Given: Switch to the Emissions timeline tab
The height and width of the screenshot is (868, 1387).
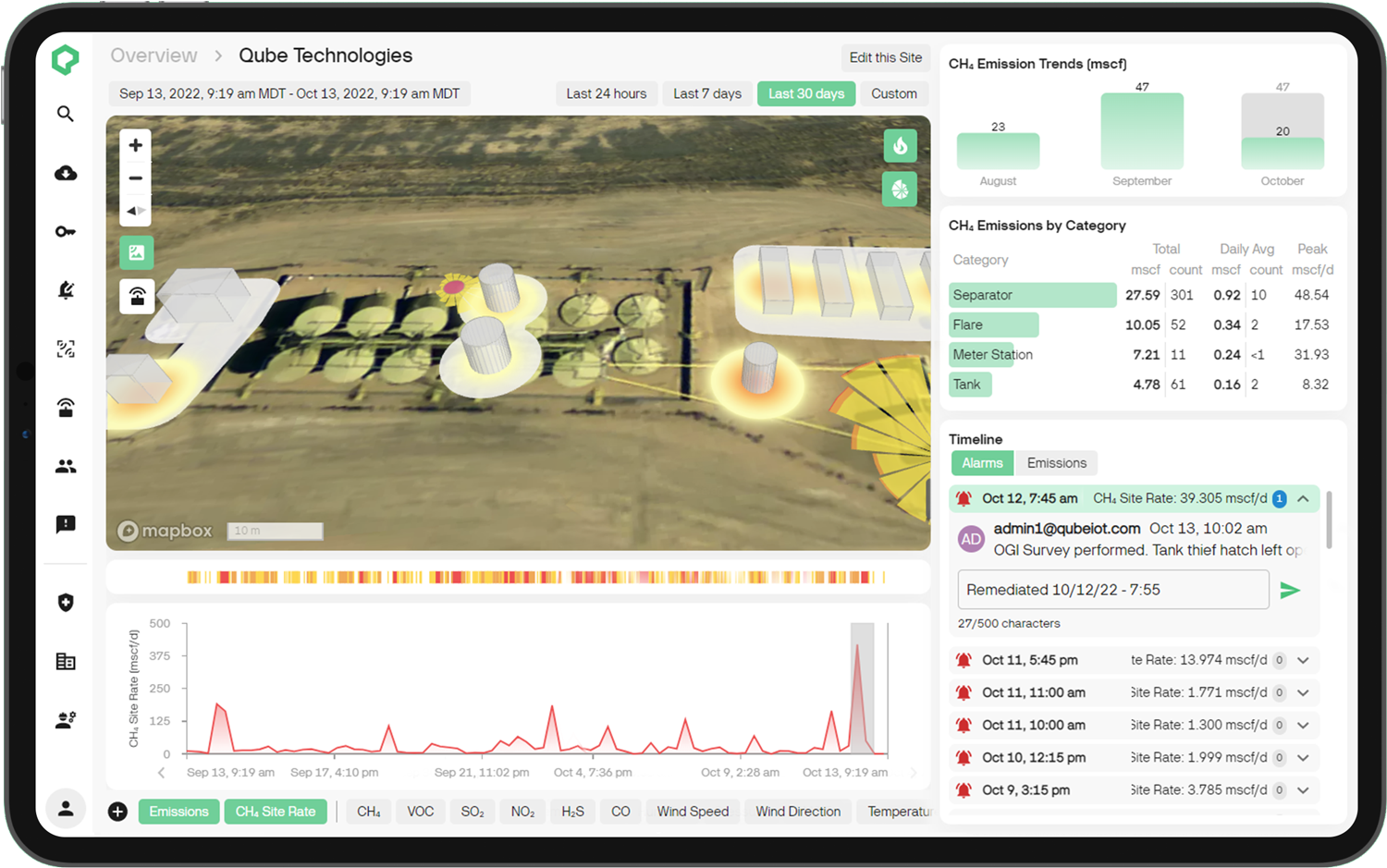Looking at the screenshot, I should click(x=1056, y=462).
